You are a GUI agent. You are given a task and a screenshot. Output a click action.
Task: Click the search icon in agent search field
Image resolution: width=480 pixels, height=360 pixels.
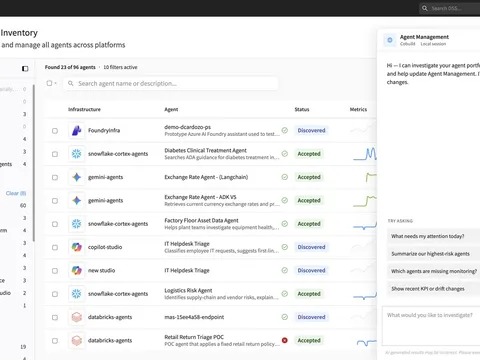tap(71, 83)
